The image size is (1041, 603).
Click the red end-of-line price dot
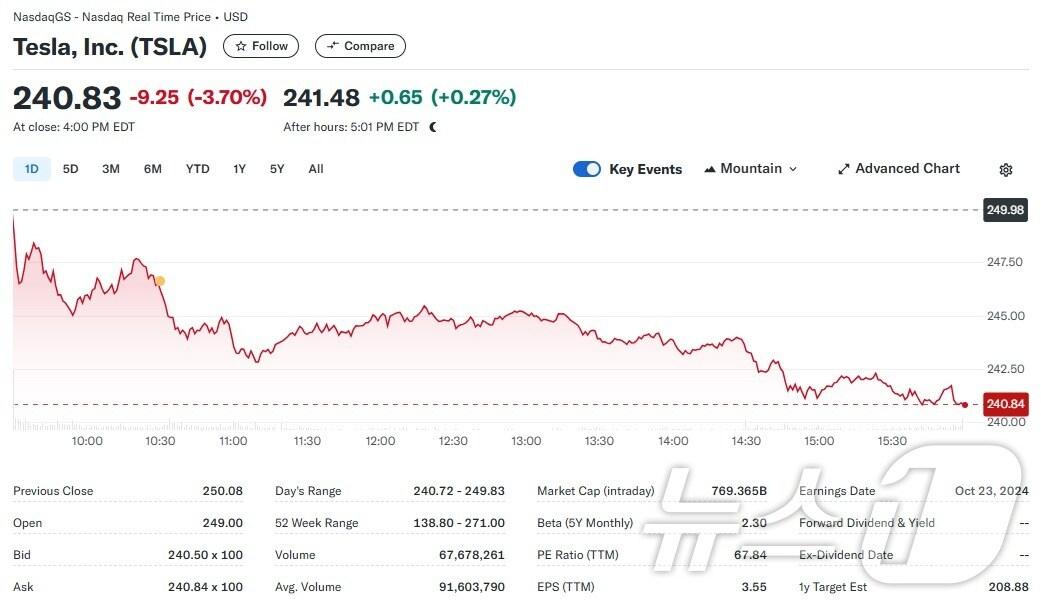pos(964,404)
